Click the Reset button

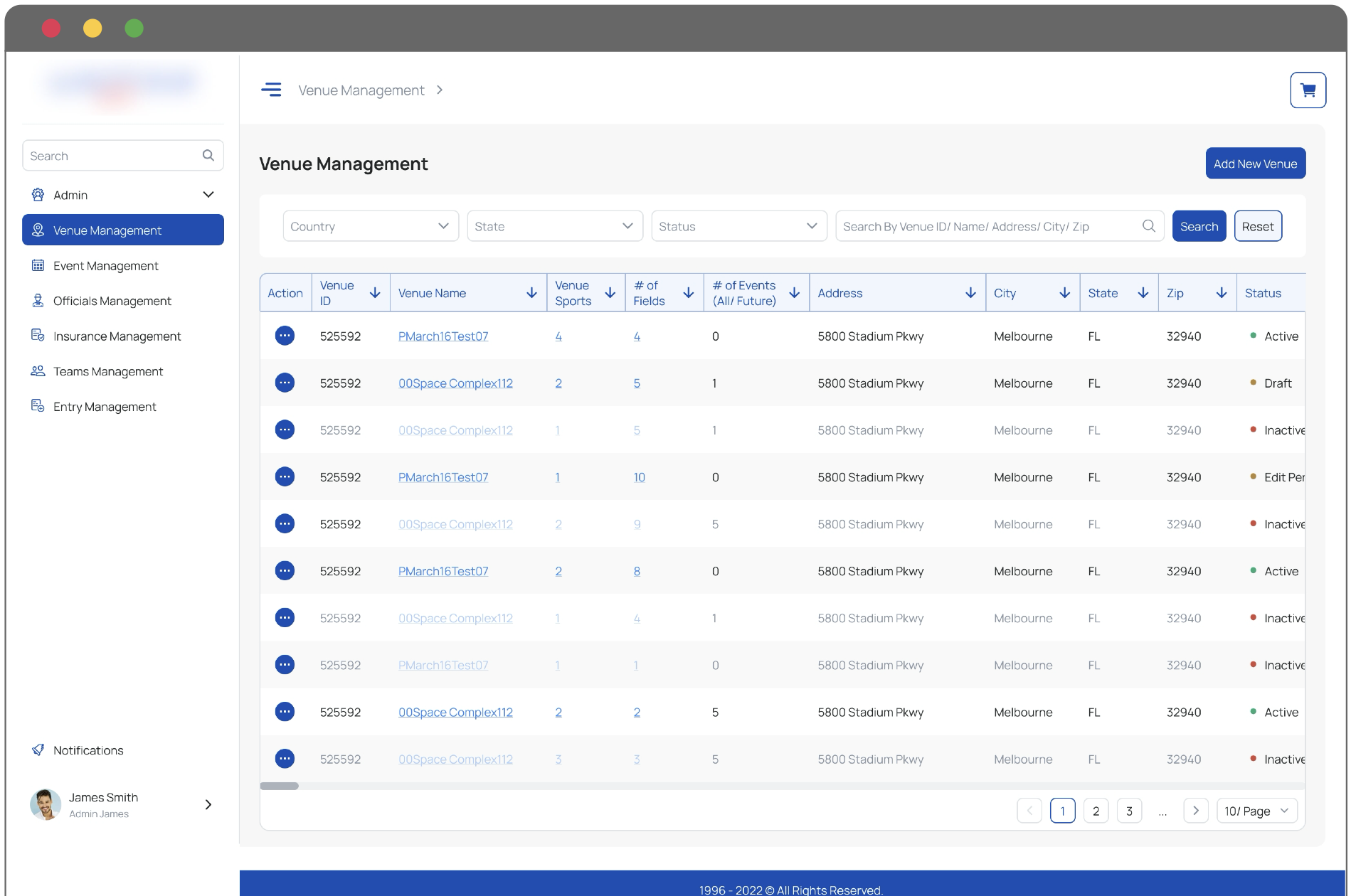1258,226
